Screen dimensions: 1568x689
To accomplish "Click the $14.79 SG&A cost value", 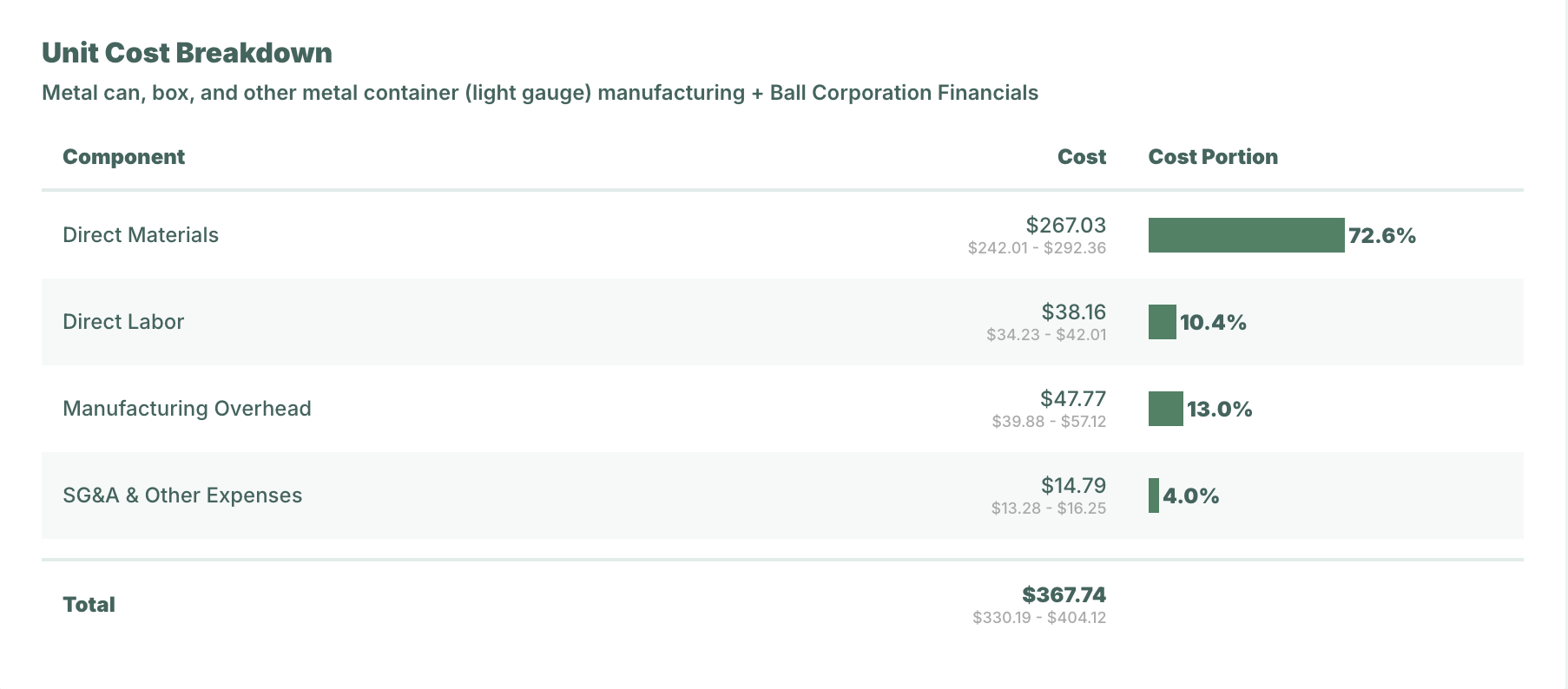I will pos(1073,486).
